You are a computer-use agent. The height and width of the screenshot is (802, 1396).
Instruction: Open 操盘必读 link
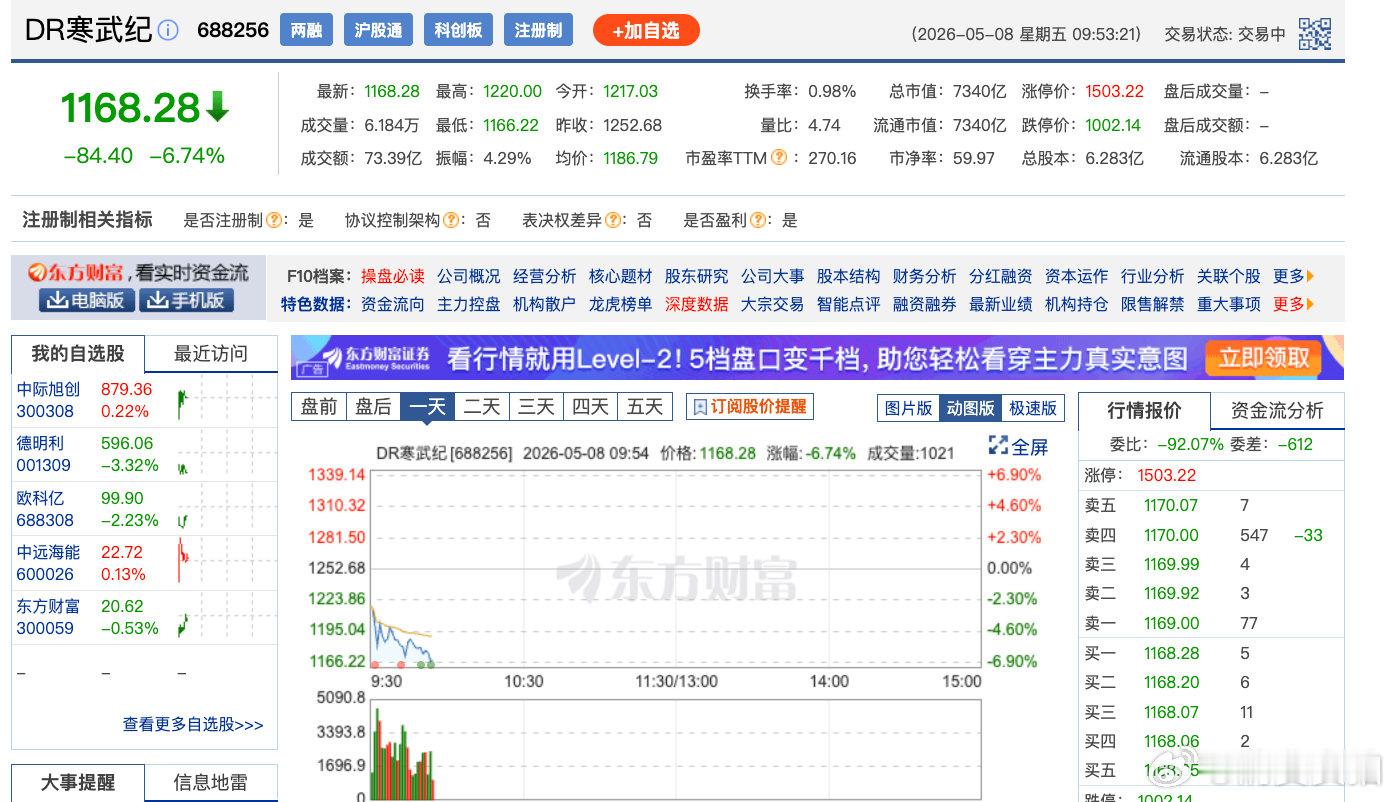click(x=392, y=276)
